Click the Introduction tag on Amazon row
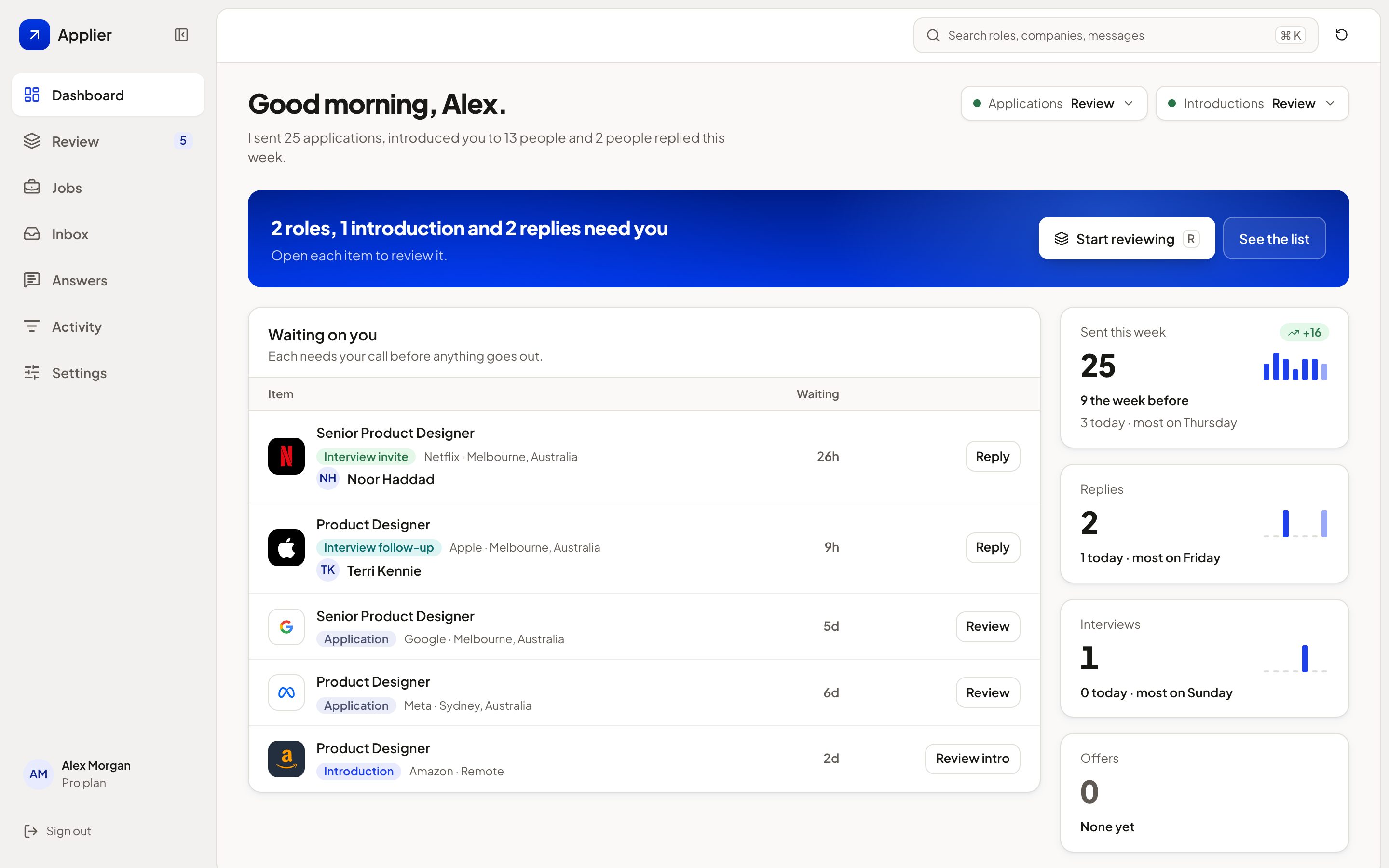This screenshot has width=1389, height=868. tap(358, 771)
